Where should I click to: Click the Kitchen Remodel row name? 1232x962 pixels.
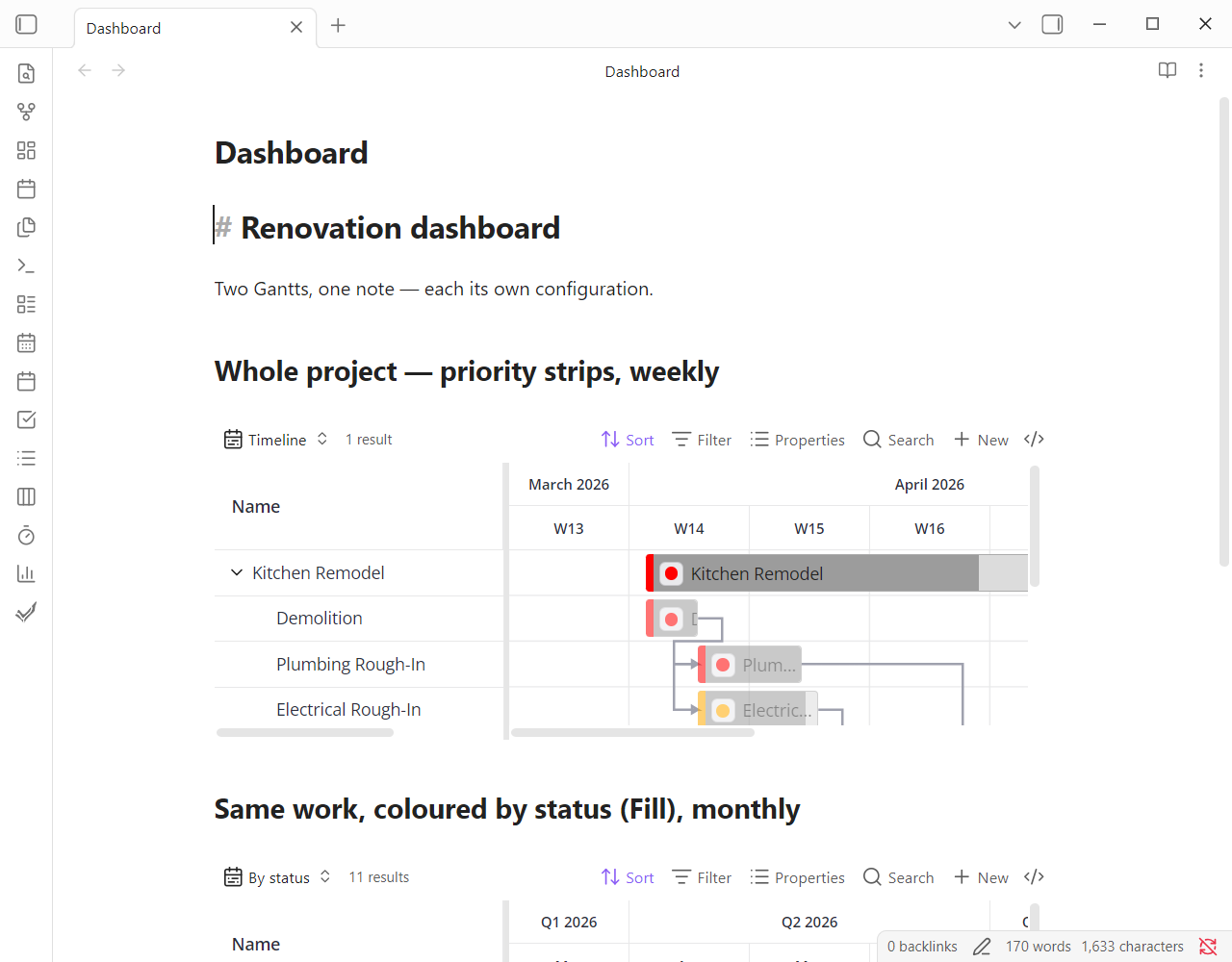[319, 573]
